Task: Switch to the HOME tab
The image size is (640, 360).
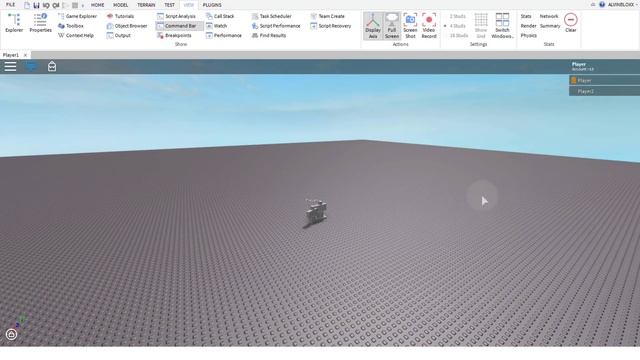Action: [x=98, y=5]
